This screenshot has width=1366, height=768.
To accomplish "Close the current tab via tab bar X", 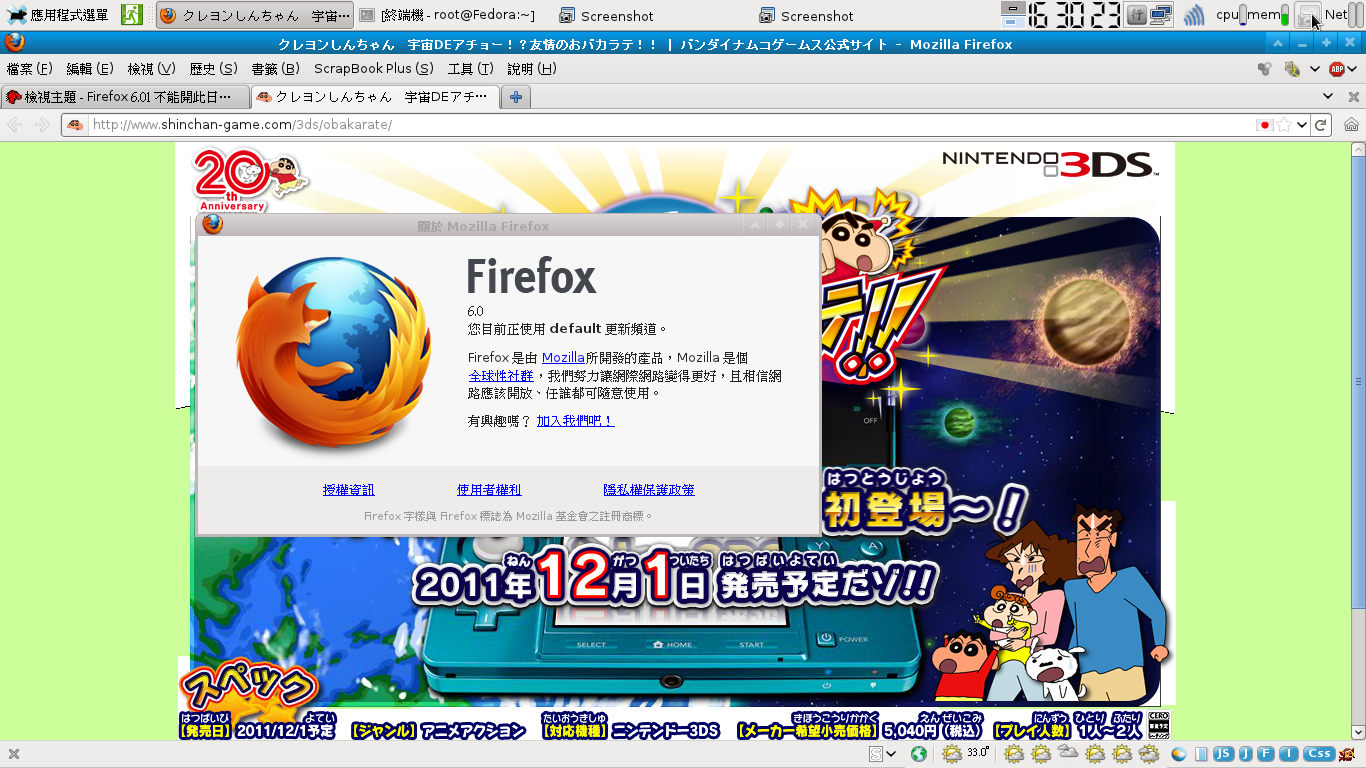I will click(1353, 97).
